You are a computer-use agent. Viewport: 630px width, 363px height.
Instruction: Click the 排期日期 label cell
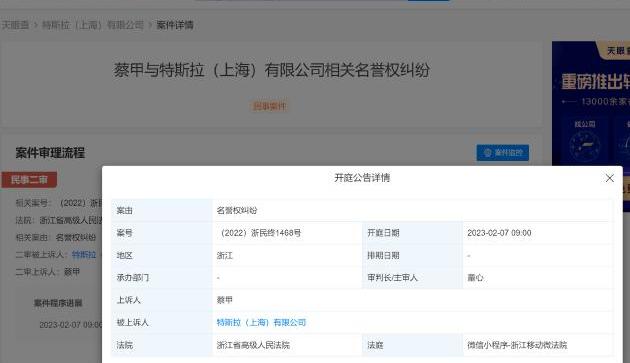[412, 255]
